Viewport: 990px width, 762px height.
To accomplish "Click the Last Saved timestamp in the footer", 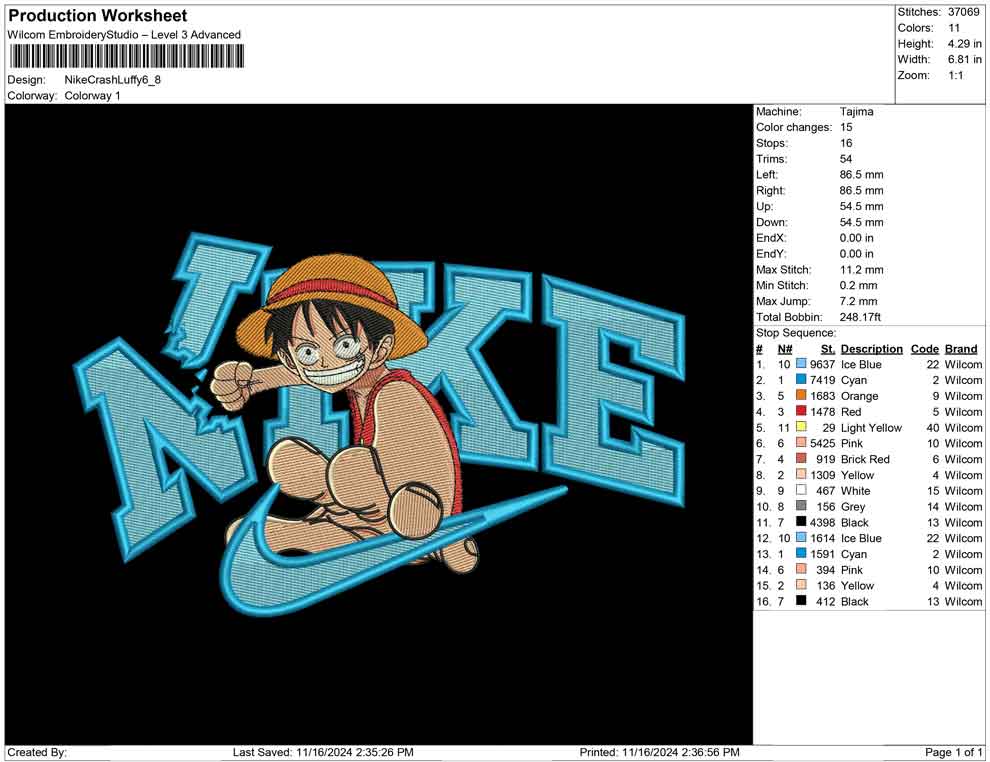I will [323, 752].
